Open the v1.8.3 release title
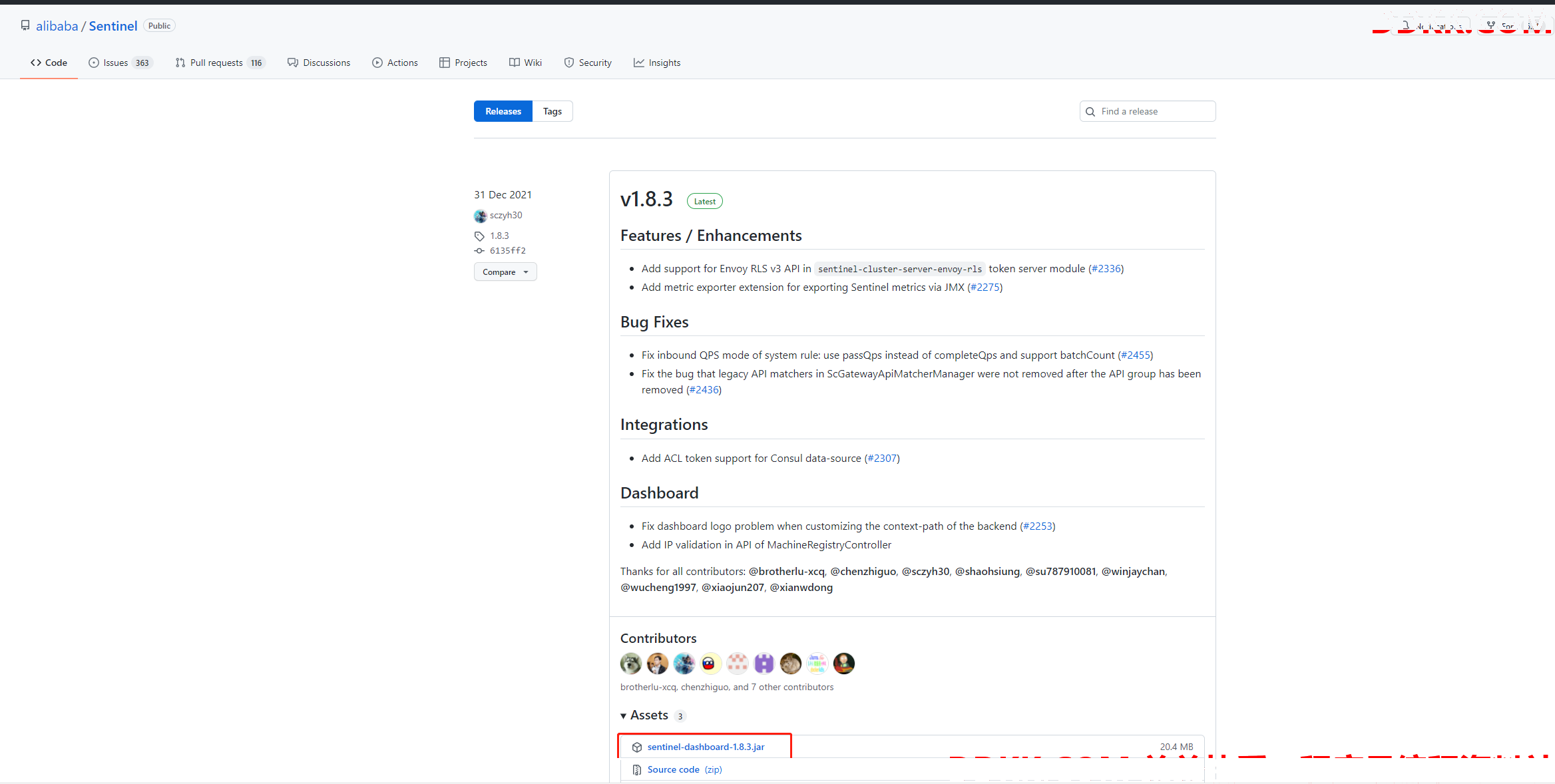This screenshot has height=784, width=1555. tap(646, 199)
